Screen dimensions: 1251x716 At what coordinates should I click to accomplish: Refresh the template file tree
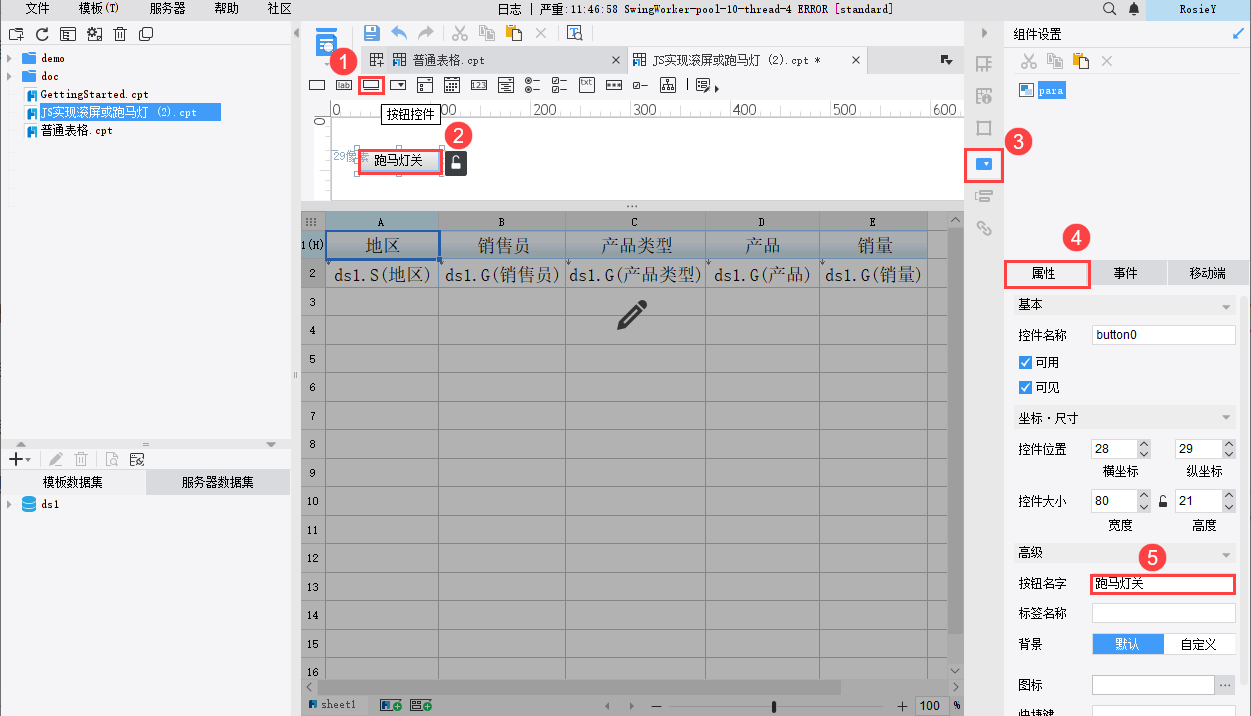[x=43, y=34]
